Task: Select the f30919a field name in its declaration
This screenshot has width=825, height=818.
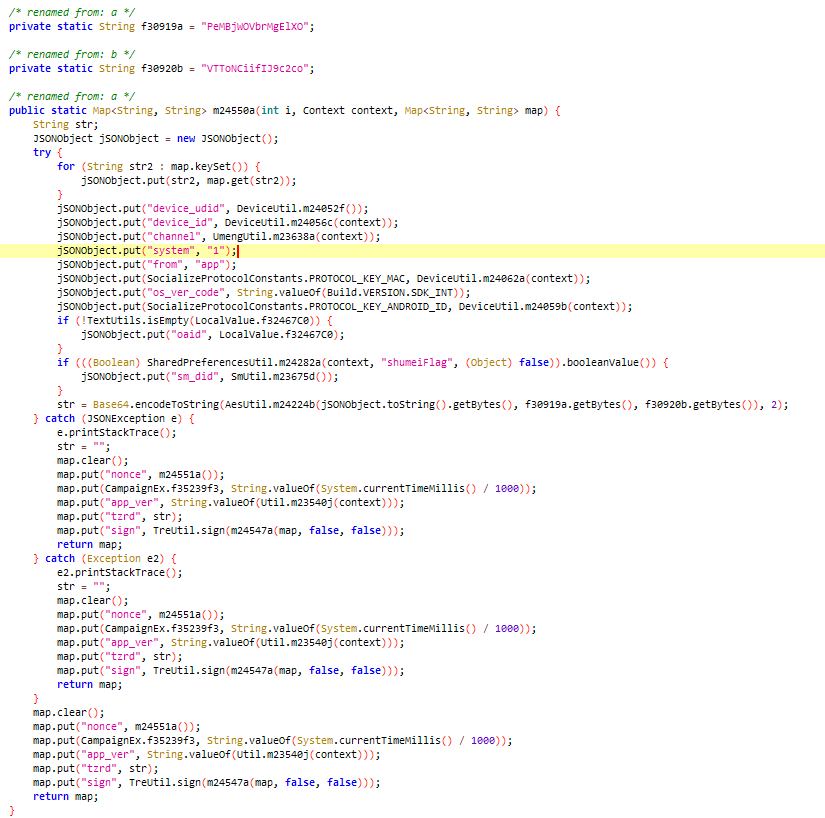Action: pos(162,26)
